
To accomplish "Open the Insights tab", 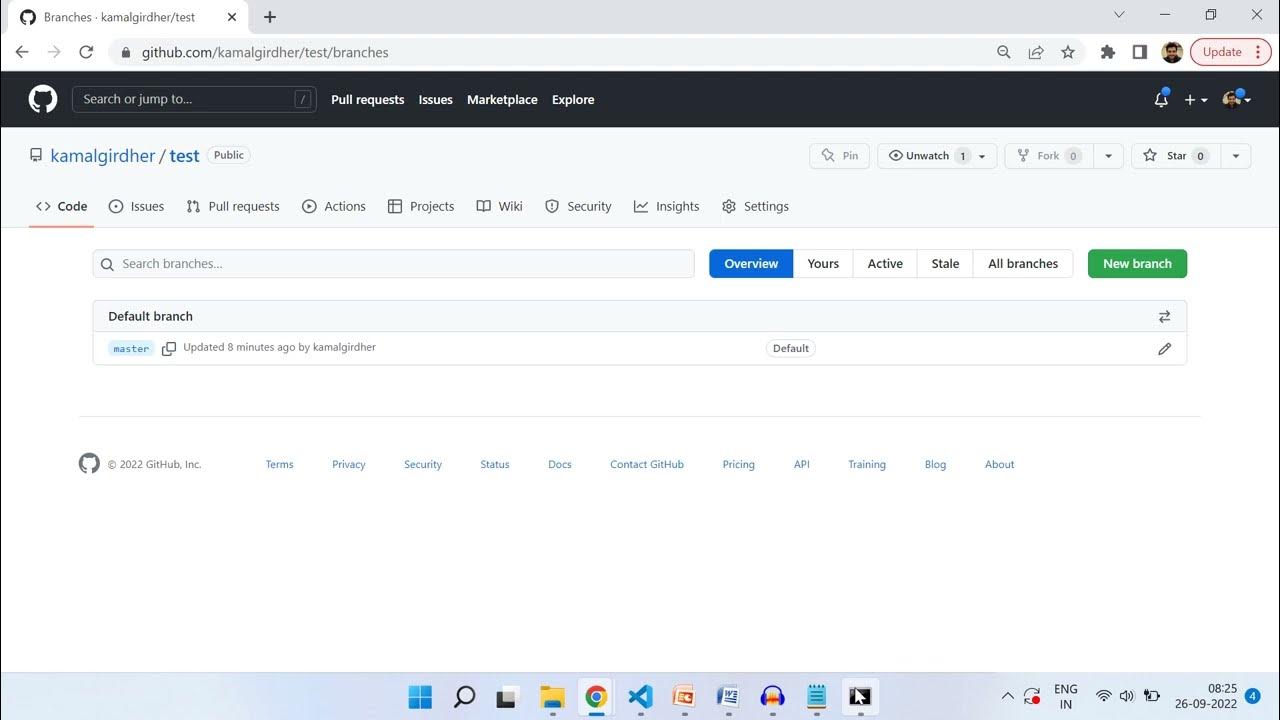I will coord(666,206).
